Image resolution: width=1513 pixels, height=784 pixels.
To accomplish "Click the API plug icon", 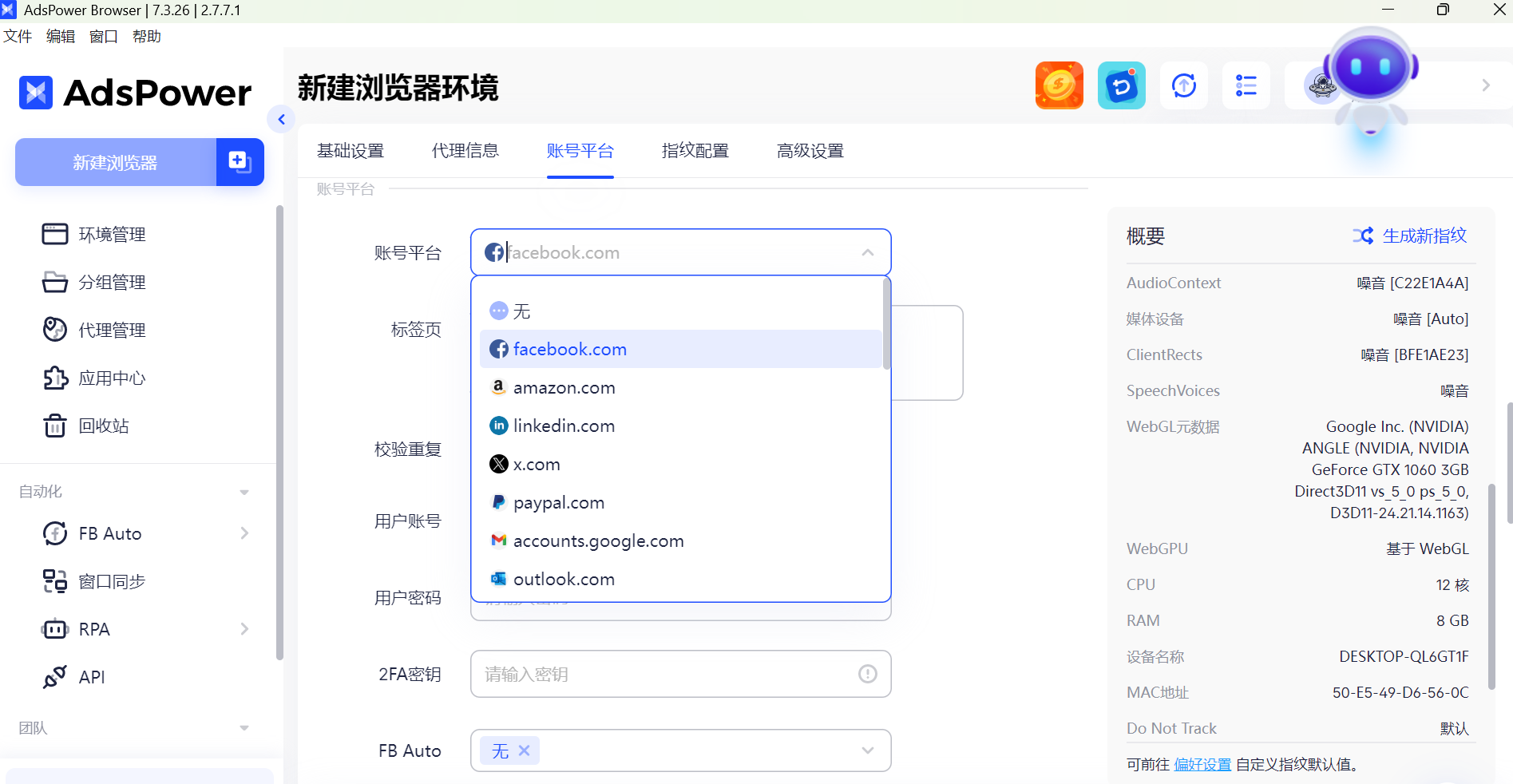I will point(55,677).
